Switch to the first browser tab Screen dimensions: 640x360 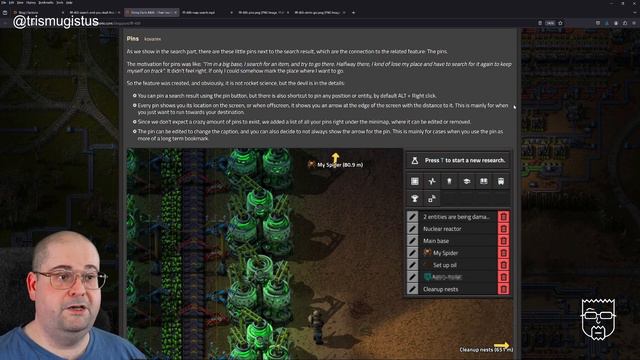click(x=38, y=13)
